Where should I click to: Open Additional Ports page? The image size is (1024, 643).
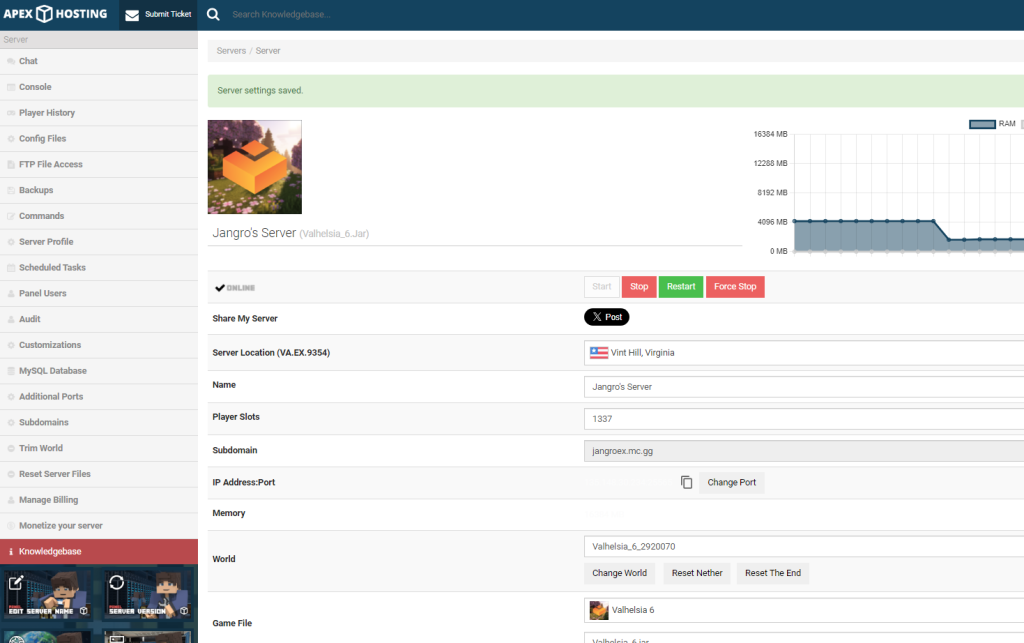point(99,396)
